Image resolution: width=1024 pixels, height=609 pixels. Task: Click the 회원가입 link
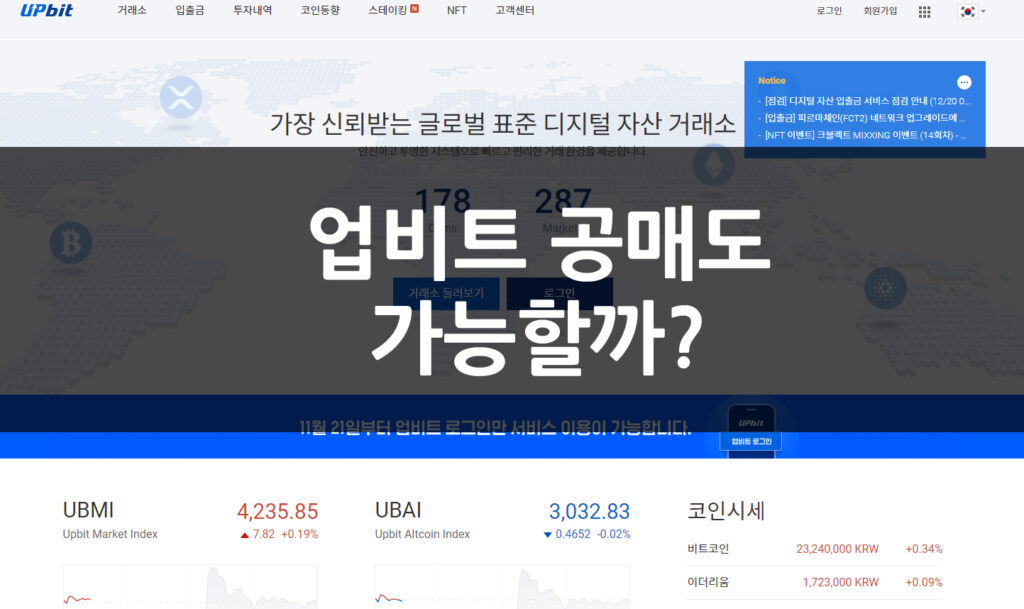(x=880, y=11)
